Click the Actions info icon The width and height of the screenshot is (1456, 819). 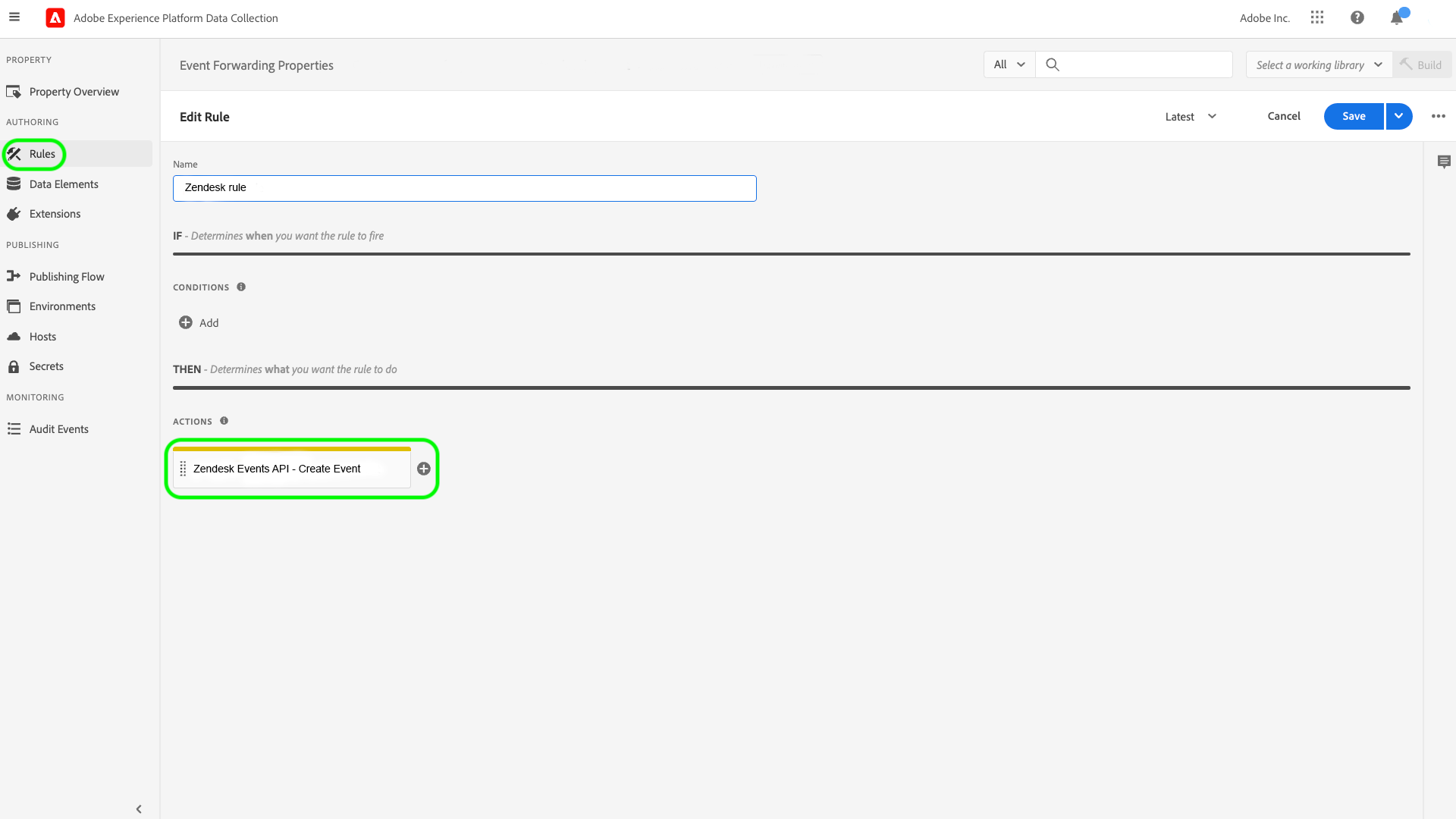pyautogui.click(x=224, y=421)
